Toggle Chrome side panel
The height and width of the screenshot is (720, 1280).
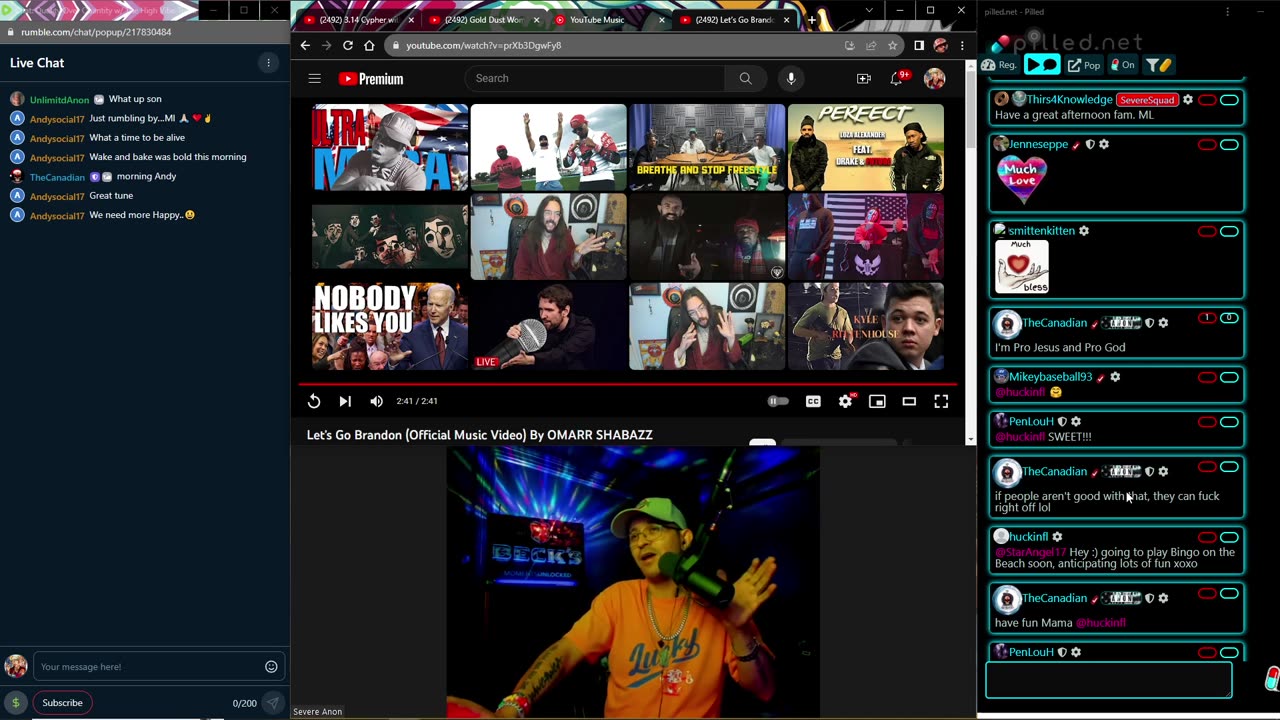click(919, 45)
